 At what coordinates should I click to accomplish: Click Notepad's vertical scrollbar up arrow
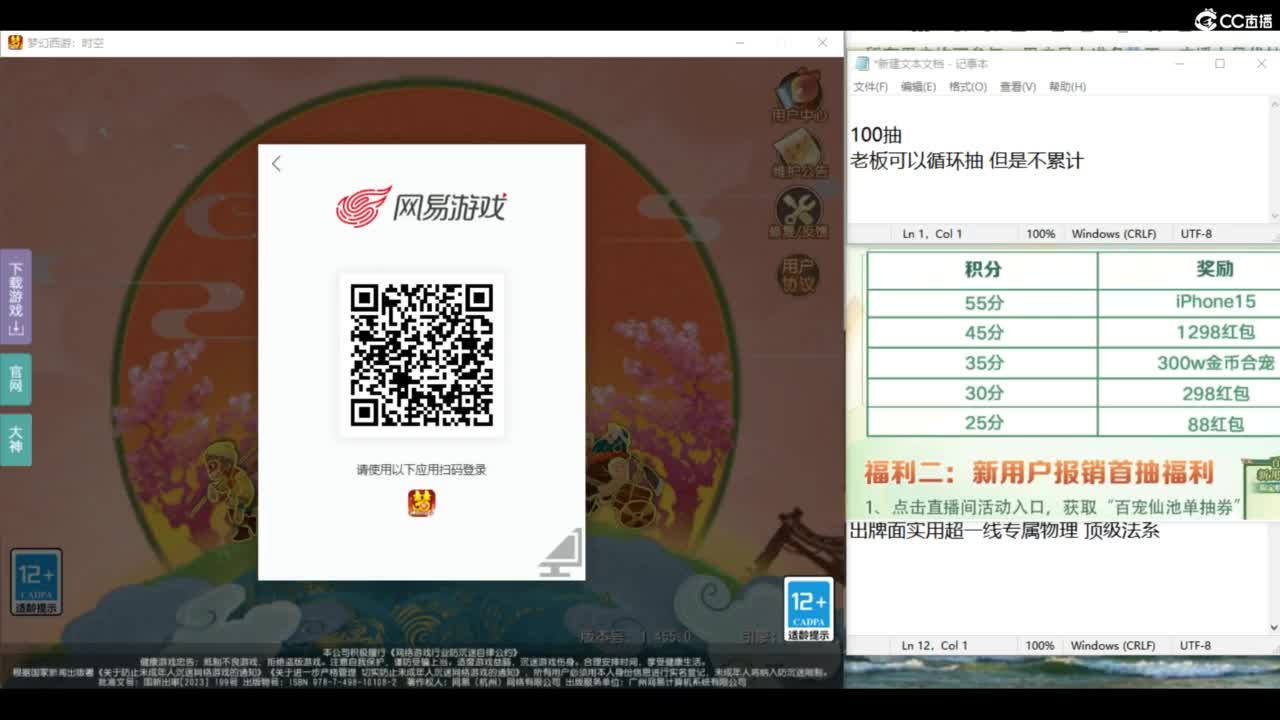click(x=1273, y=104)
